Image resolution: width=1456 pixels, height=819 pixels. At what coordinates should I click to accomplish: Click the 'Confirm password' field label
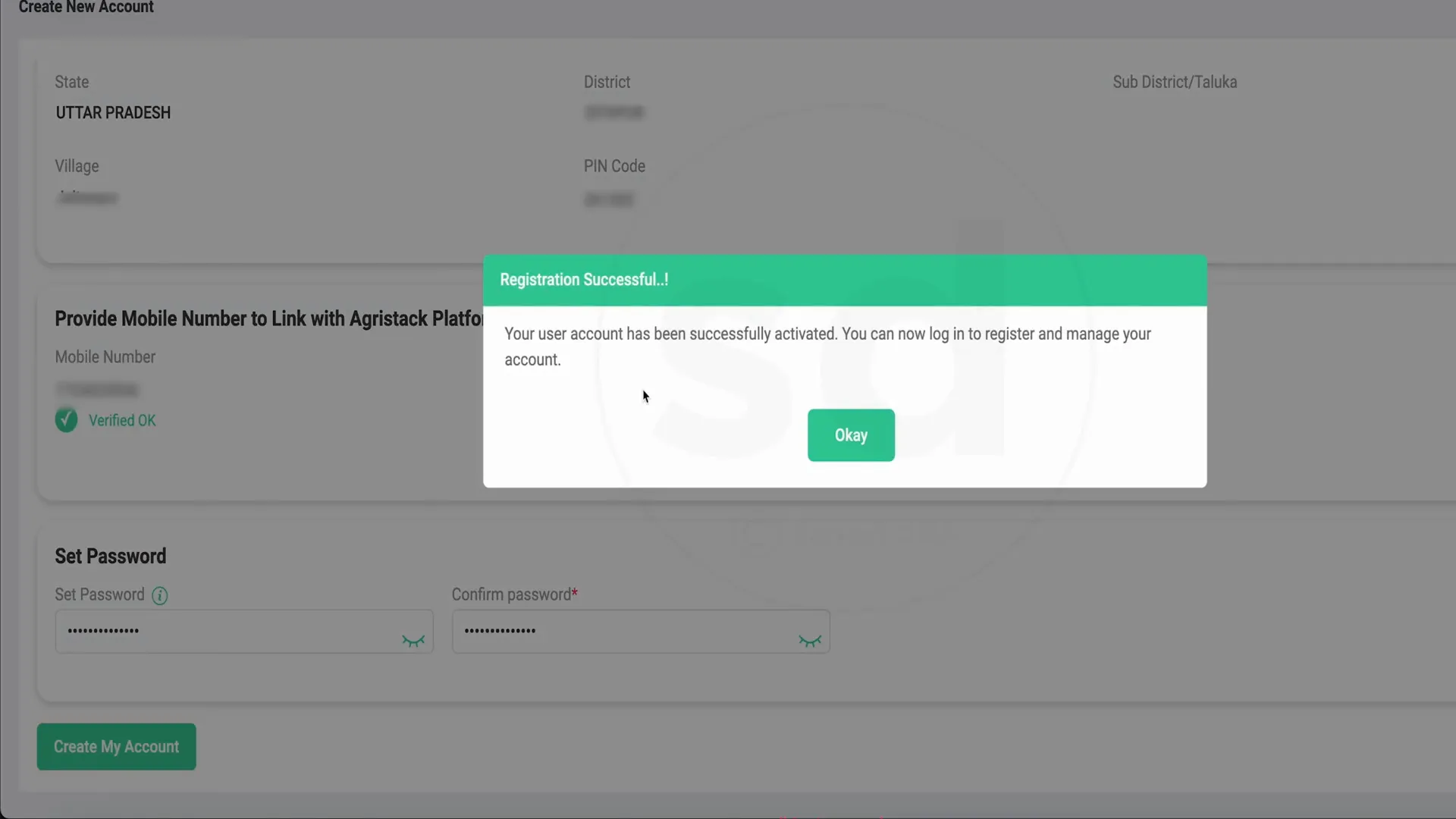point(515,595)
